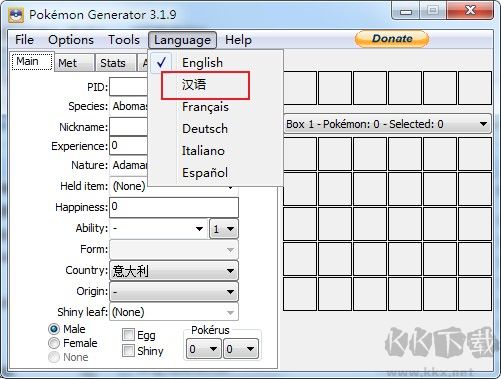Open the first Pokérus strain dropdown

click(x=204, y=349)
